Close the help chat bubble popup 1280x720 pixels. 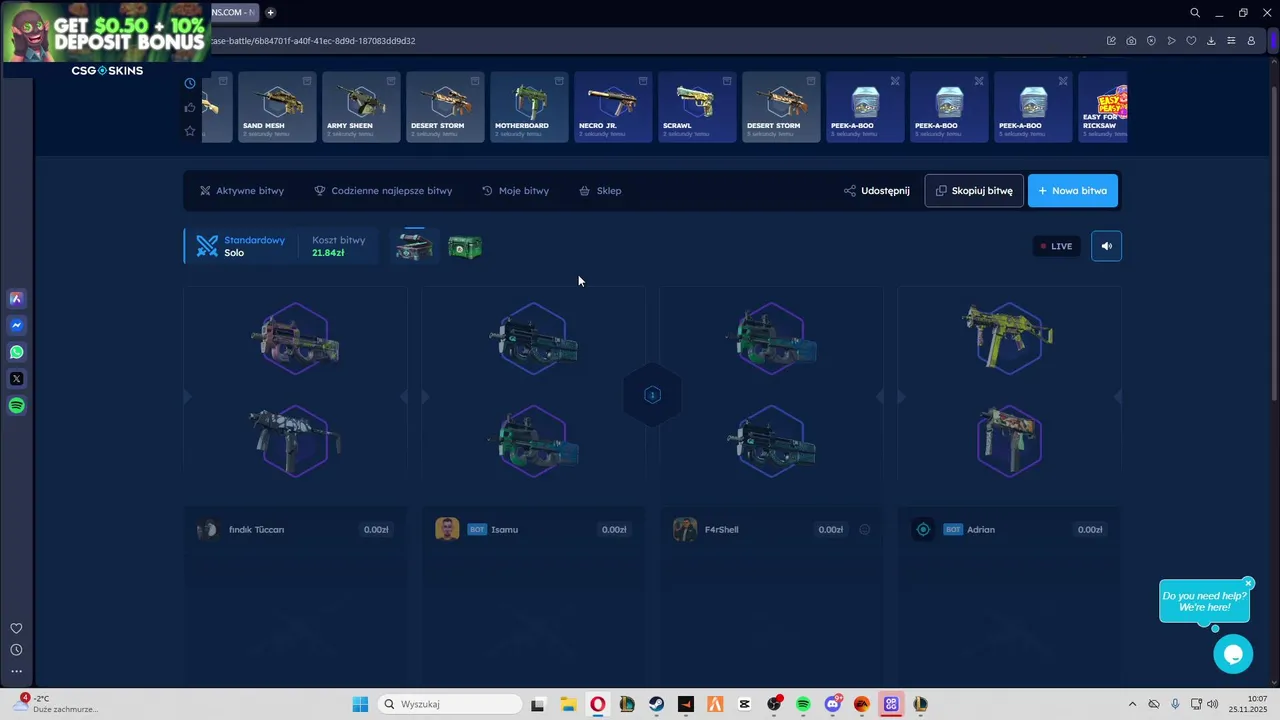(x=1248, y=583)
